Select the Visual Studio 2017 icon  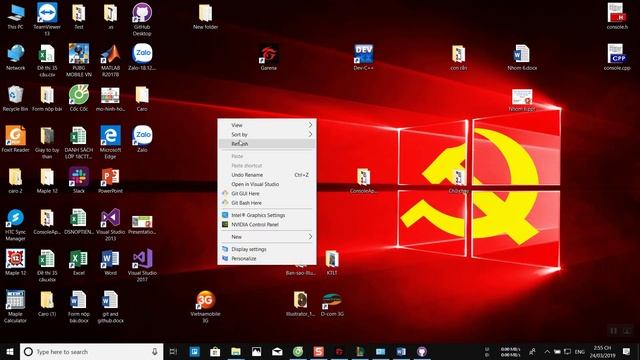tap(142, 265)
